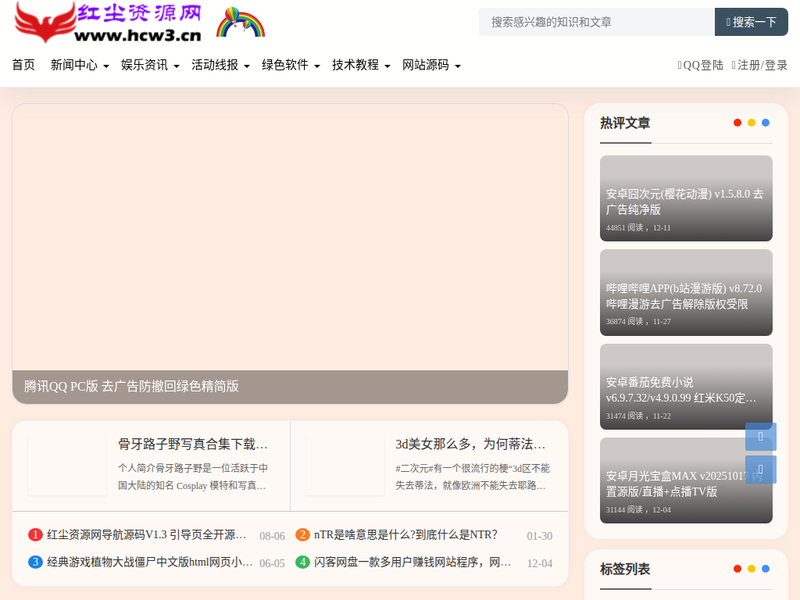
Task: Open the 活动线报 navigation menu
Action: point(220,65)
